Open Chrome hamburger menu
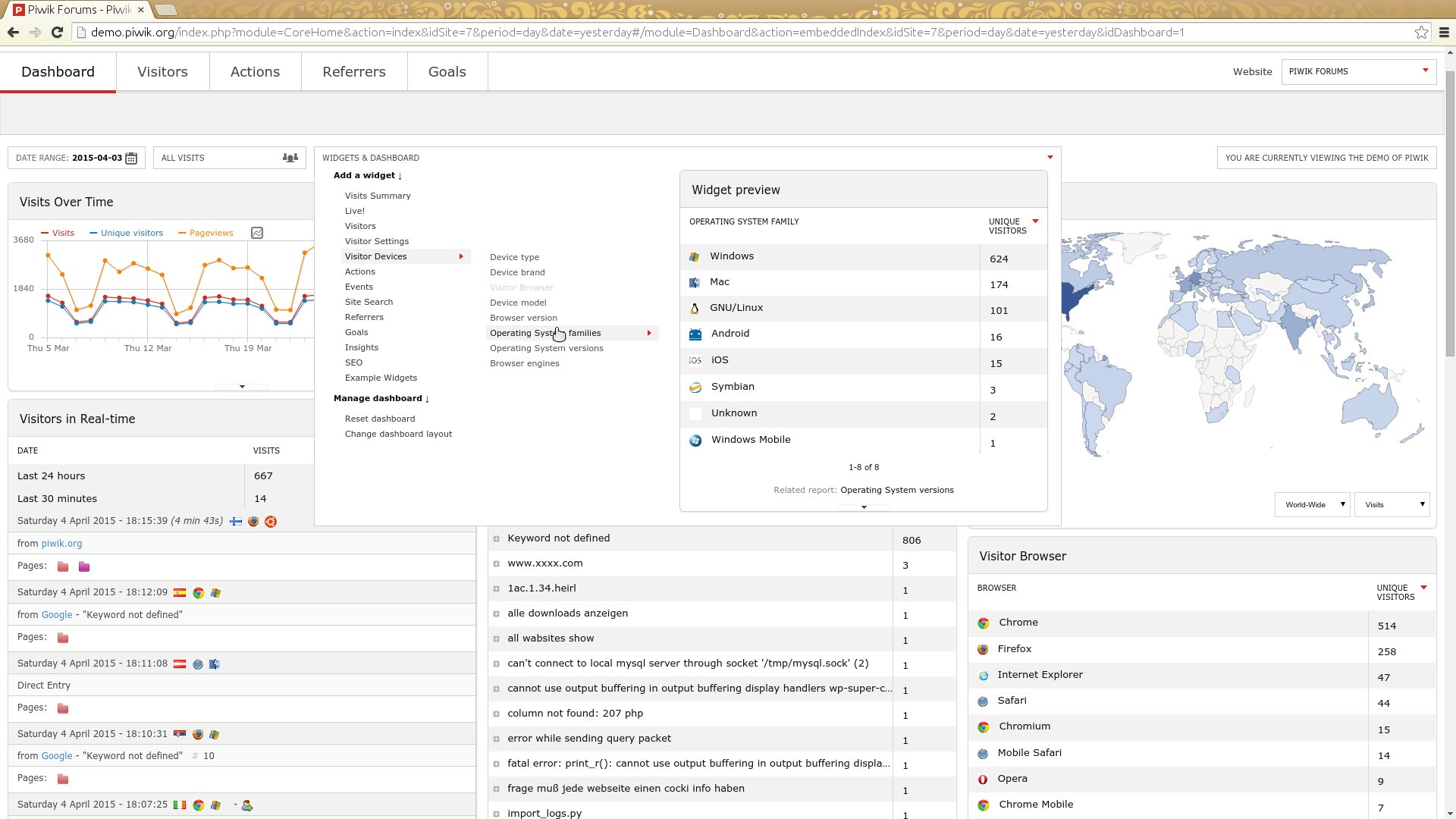The image size is (1456, 819). (1444, 33)
